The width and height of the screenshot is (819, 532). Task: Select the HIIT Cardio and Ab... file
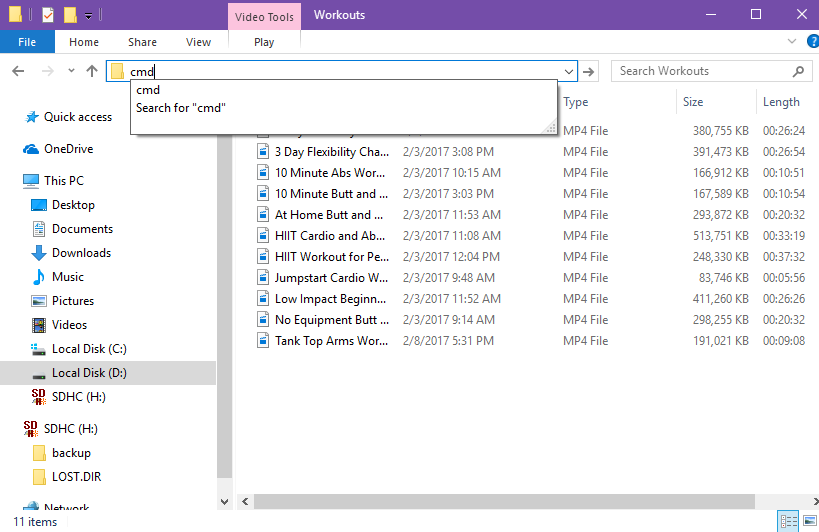[x=330, y=235]
